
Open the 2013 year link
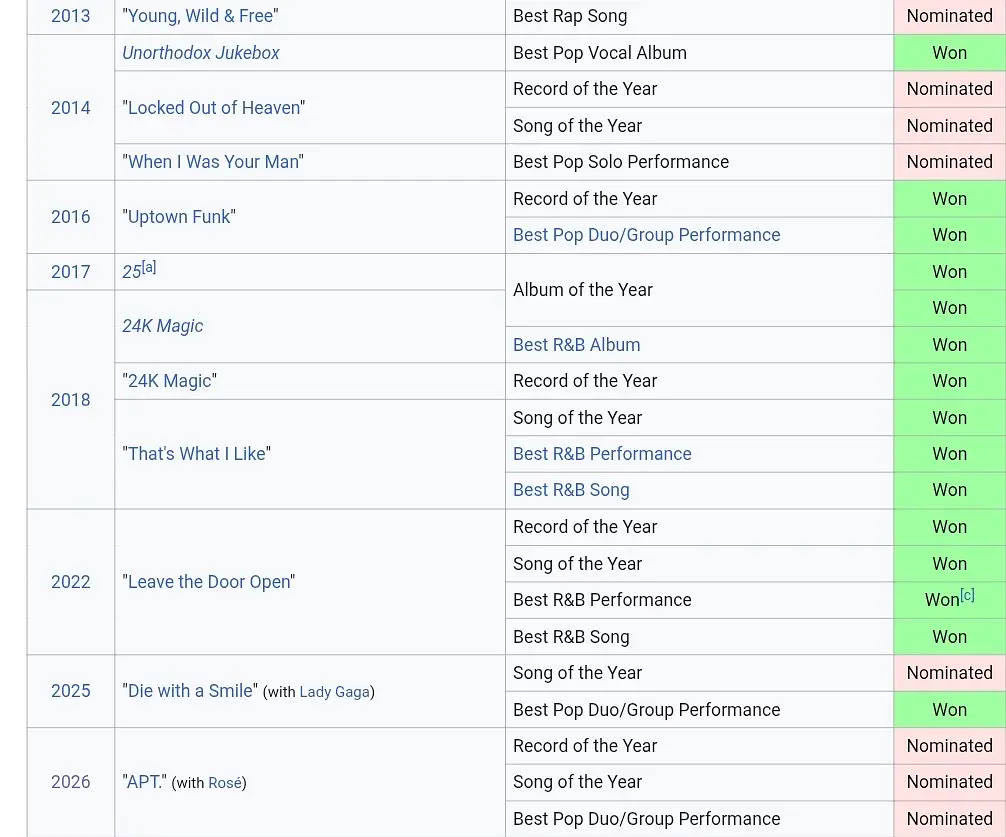(71, 16)
